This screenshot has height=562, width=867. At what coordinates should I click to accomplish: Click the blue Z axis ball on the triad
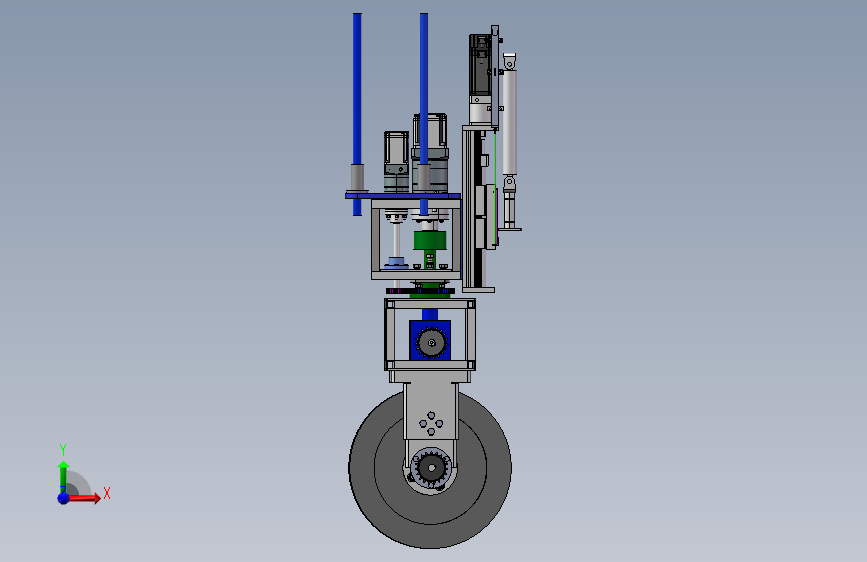[x=63, y=498]
